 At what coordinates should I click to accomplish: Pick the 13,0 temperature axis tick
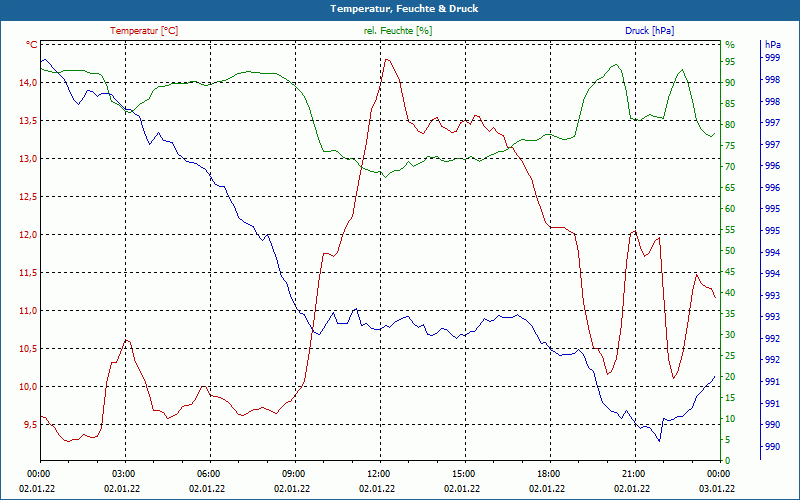point(29,159)
